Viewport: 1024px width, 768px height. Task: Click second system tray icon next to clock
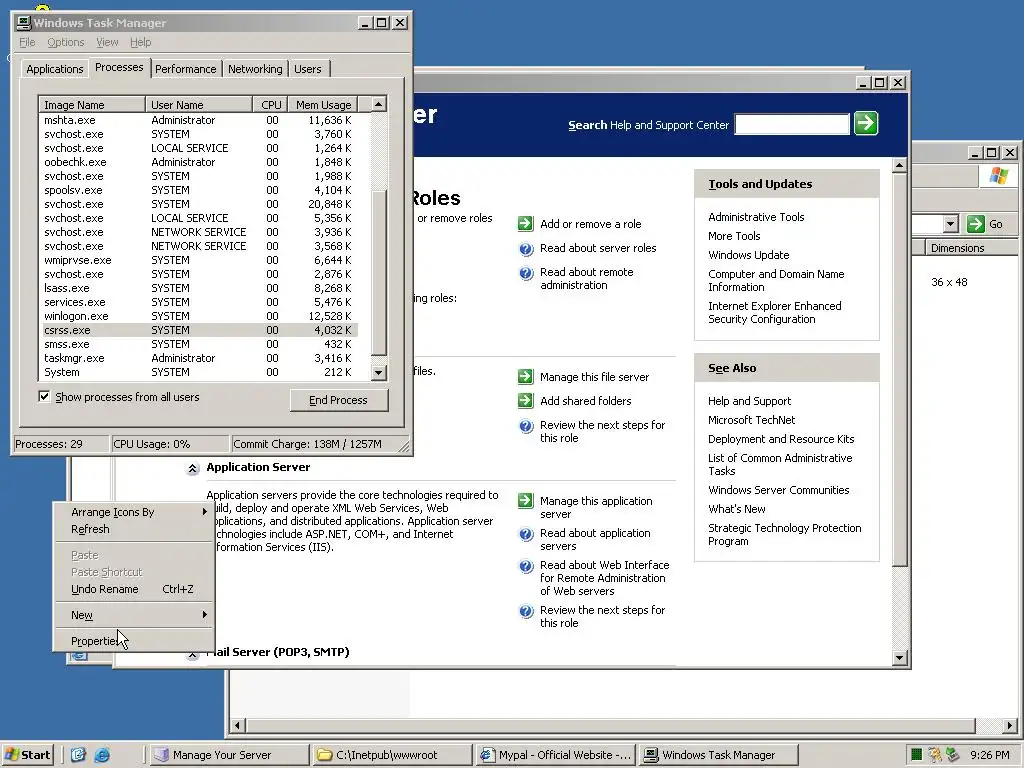pos(935,755)
